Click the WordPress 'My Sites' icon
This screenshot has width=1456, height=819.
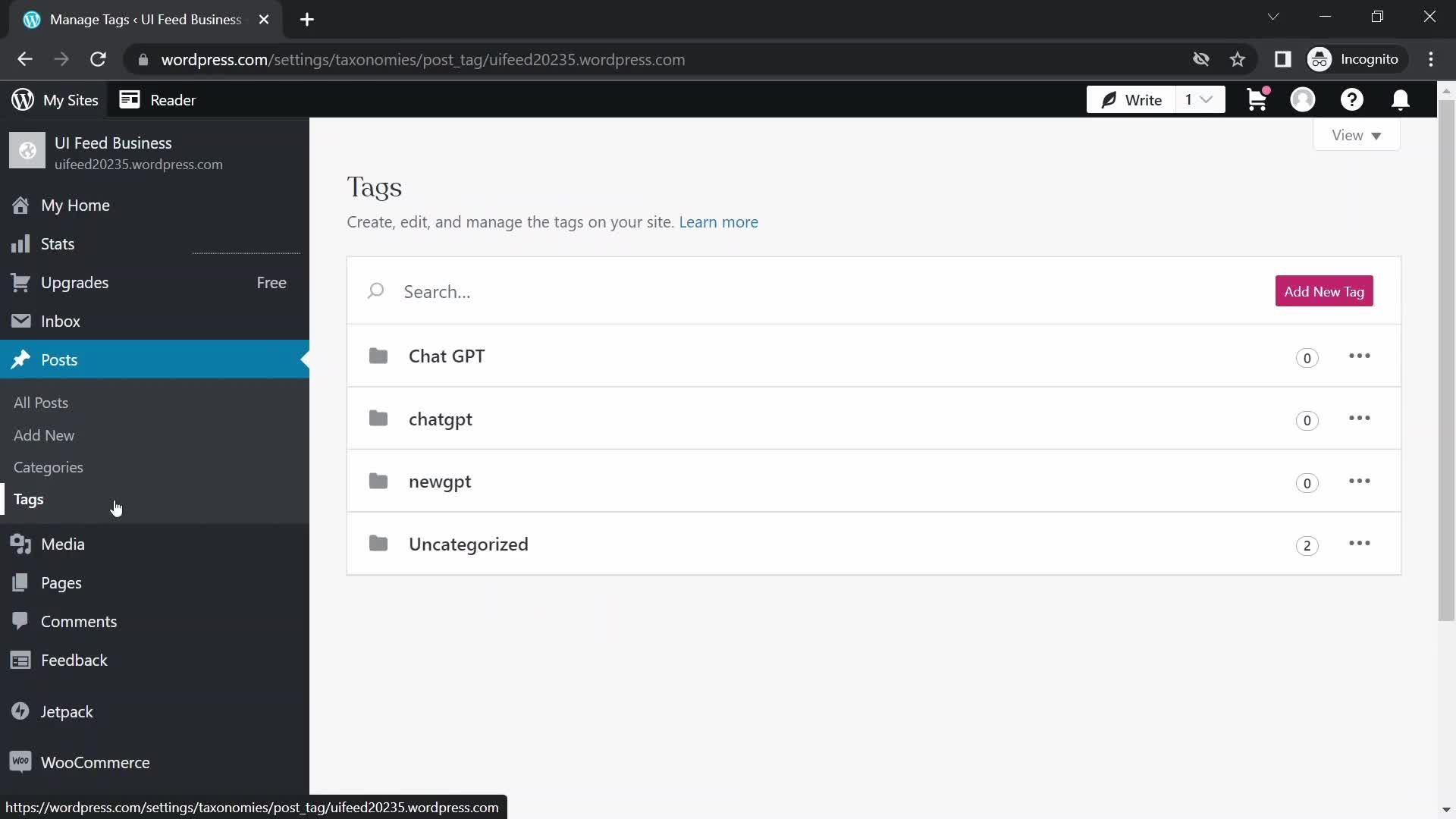click(22, 99)
